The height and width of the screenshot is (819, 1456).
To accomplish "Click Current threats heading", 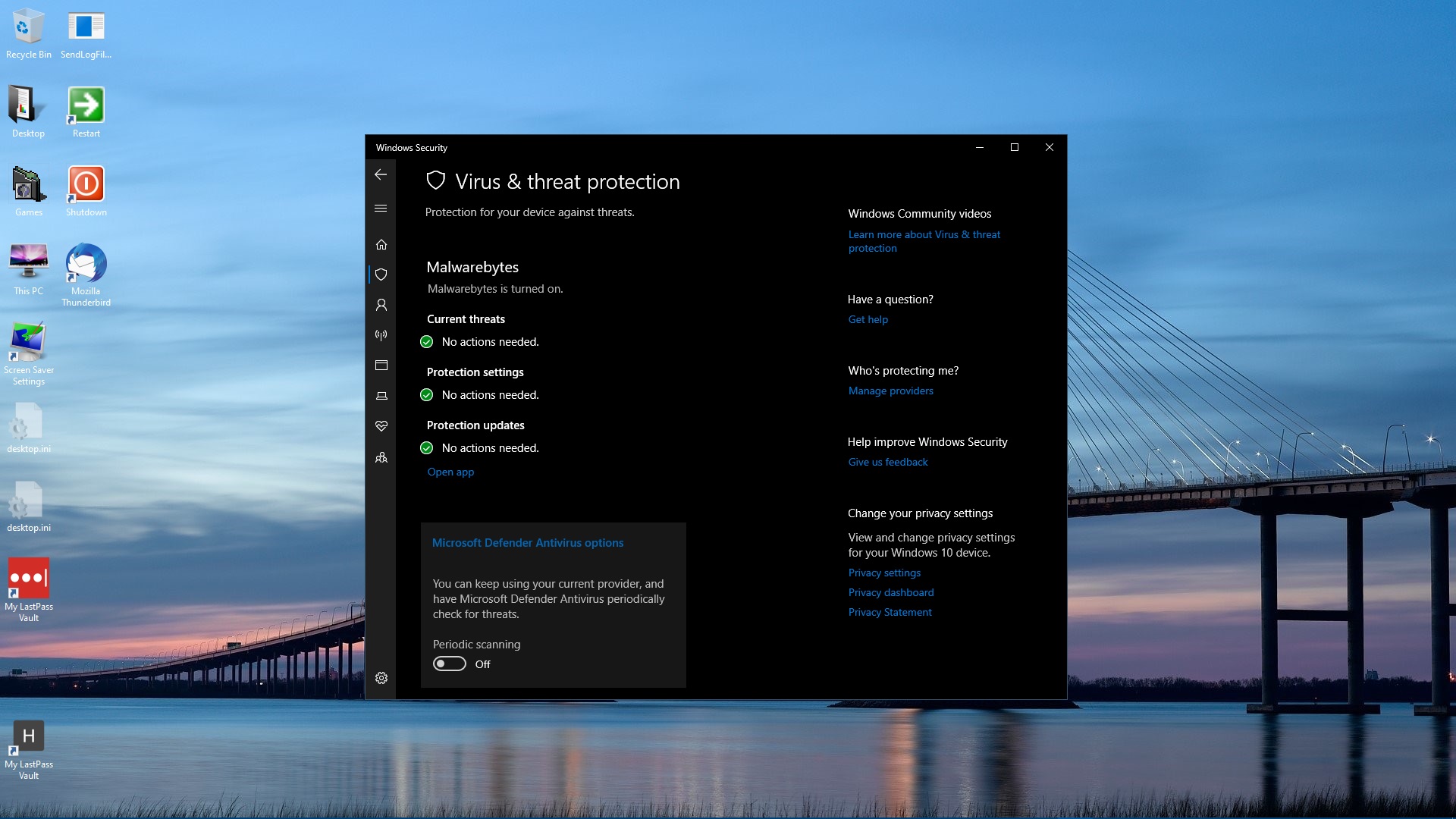I will point(466,319).
